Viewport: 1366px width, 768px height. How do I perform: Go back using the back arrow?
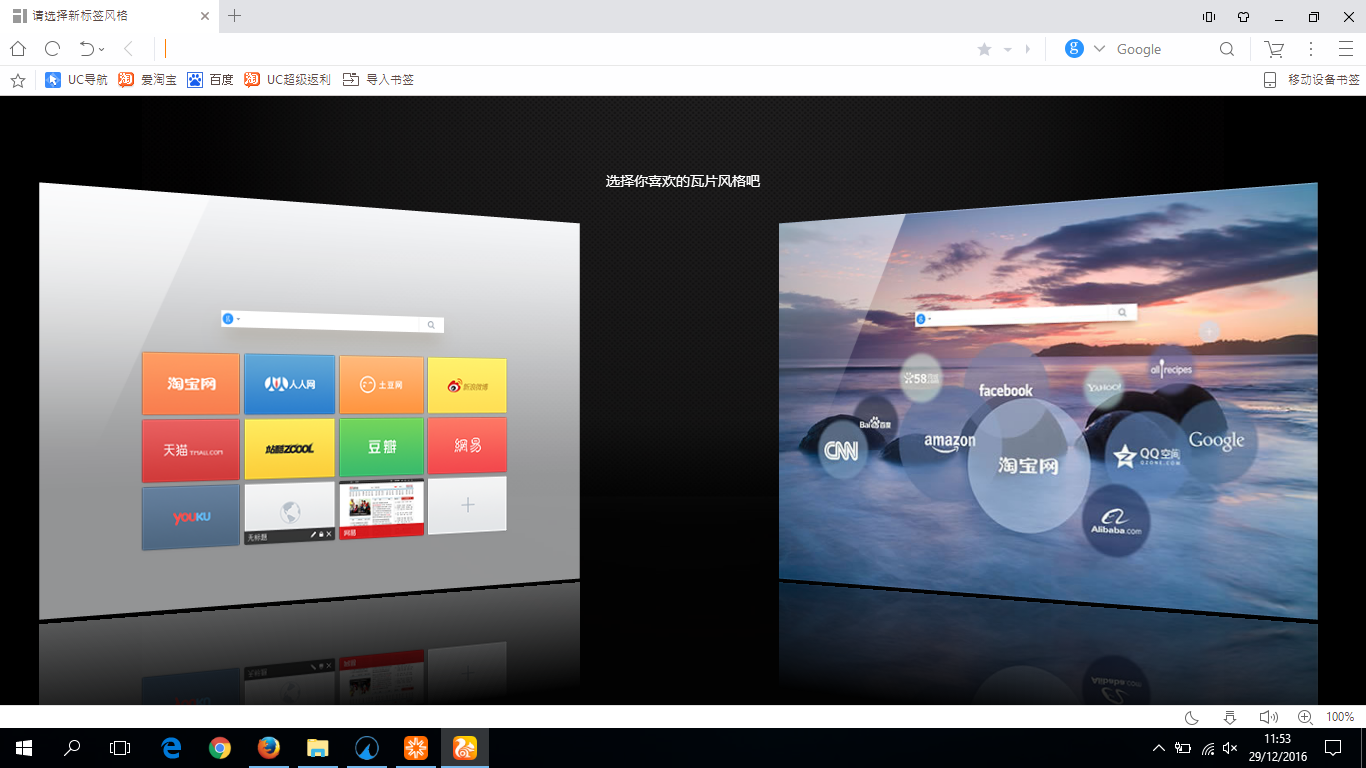[128, 49]
